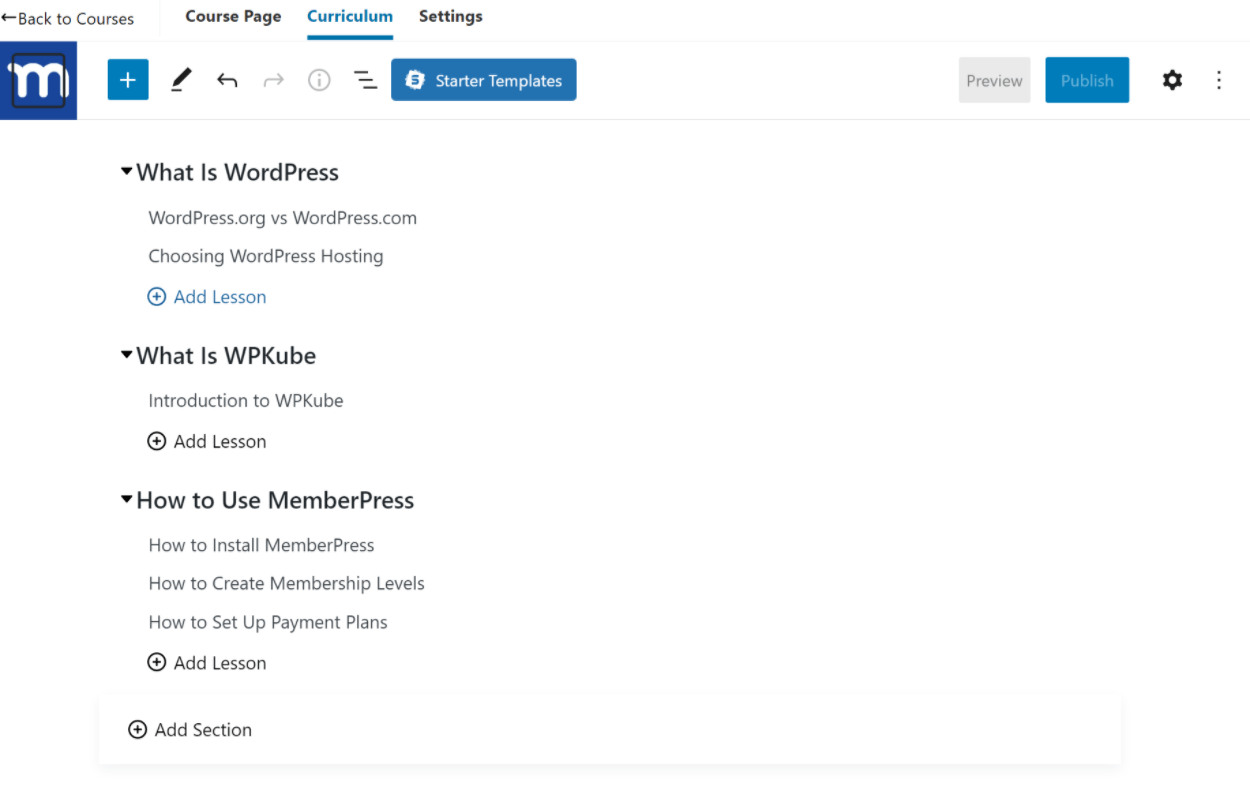Screen dimensions: 1250x794
Task: Collapse the What Is WPKube section
Action: tap(127, 354)
